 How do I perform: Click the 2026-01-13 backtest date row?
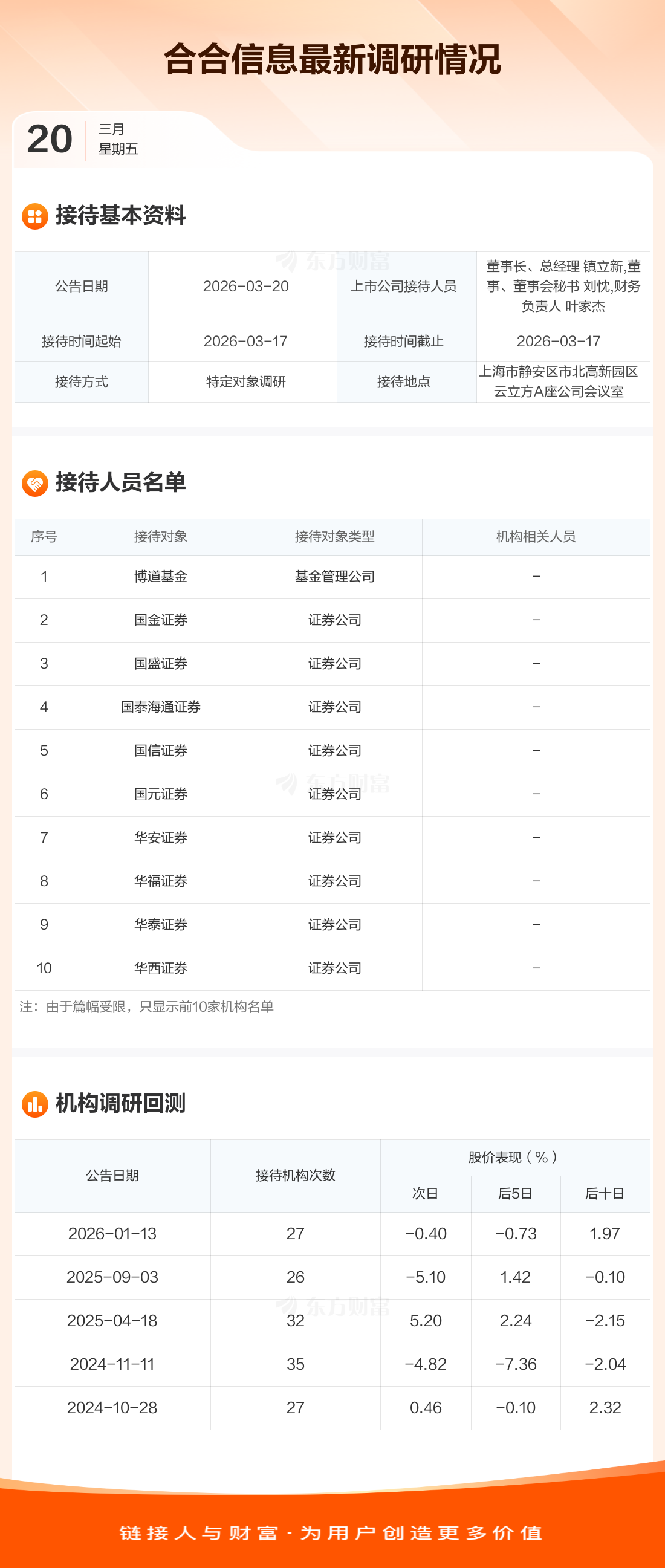(112, 1234)
